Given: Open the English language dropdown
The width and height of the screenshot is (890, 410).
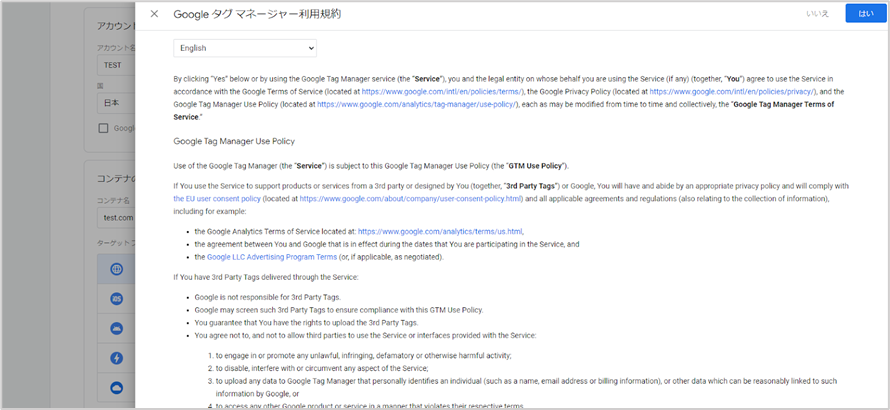Looking at the screenshot, I should tap(245, 48).
